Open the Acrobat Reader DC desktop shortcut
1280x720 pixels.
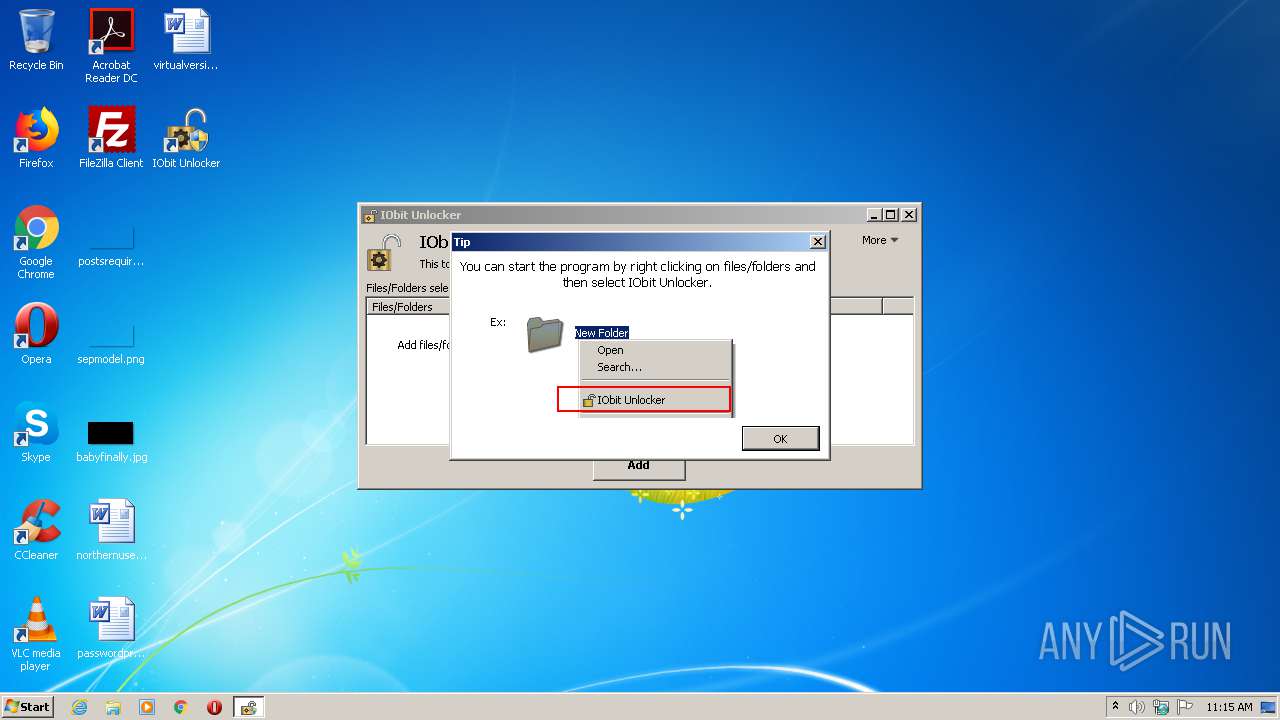tap(111, 47)
